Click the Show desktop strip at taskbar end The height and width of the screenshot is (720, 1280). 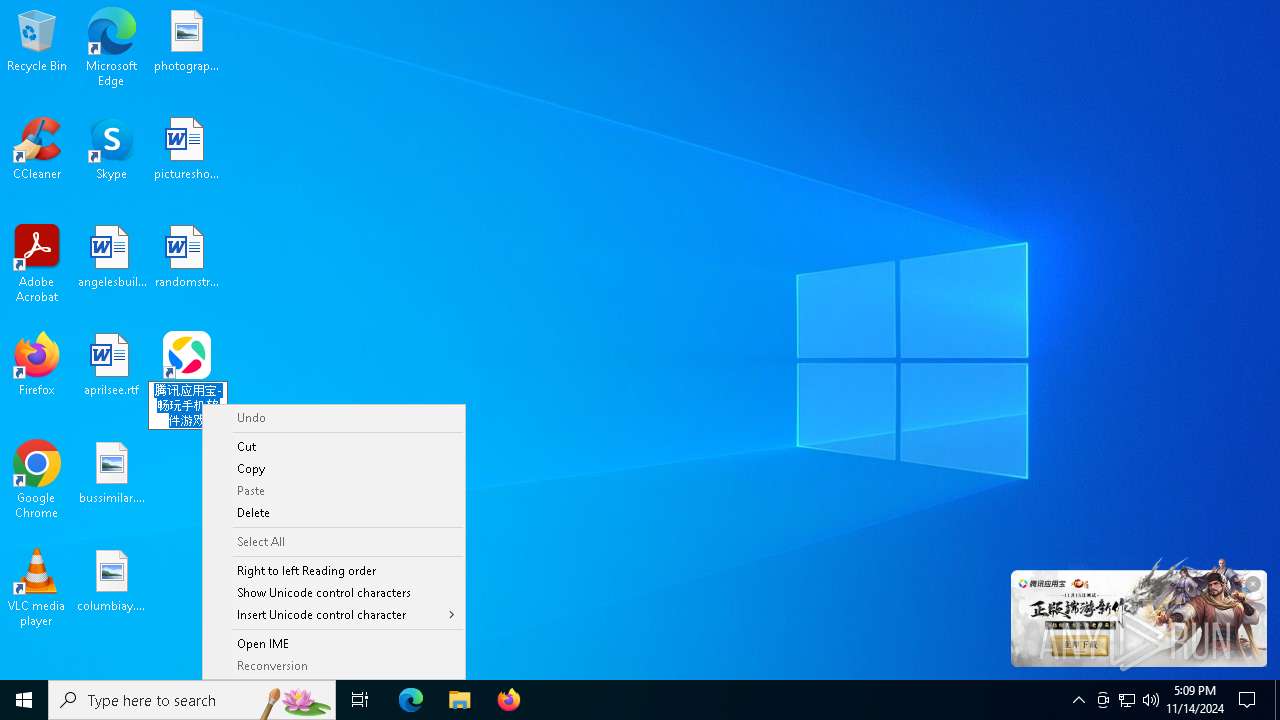point(1277,700)
